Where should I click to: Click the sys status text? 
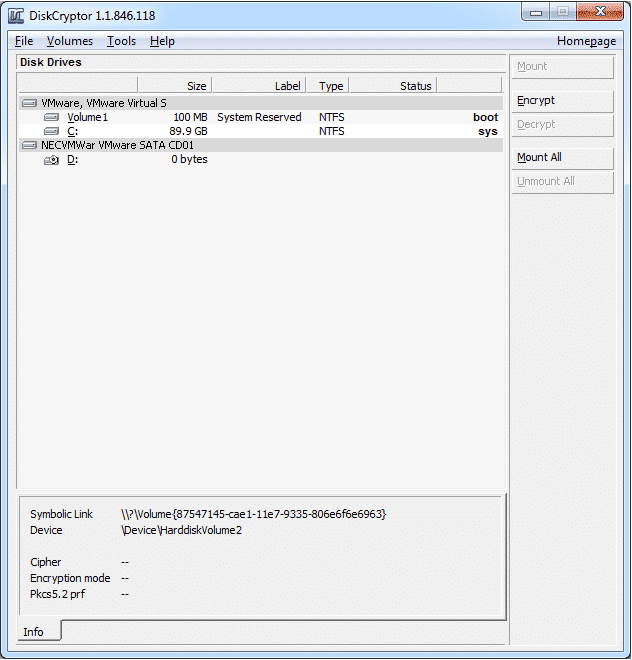tap(488, 132)
